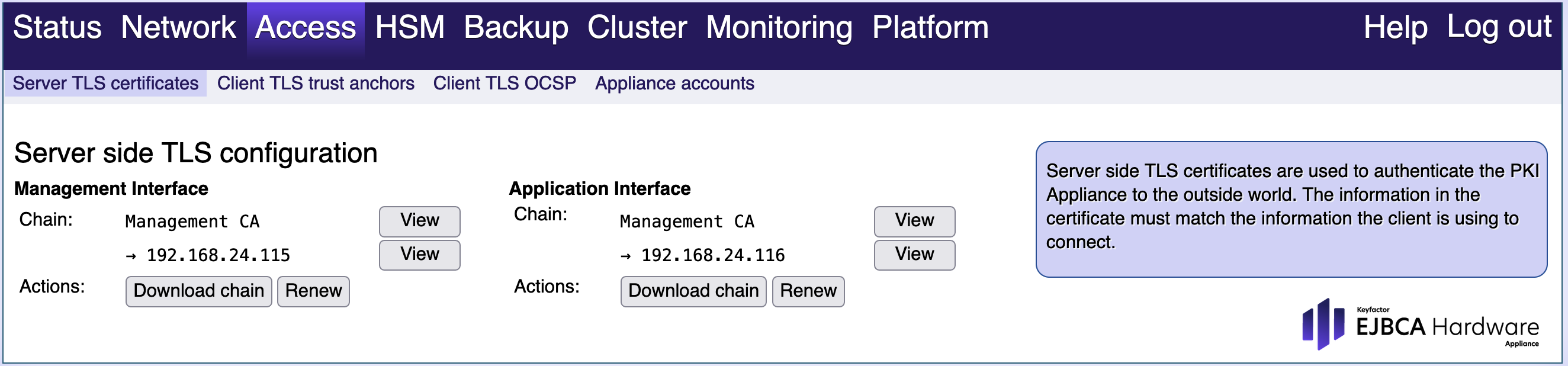1568x366 pixels.
Task: View the 192.168.24.116 certificate
Action: 914,255
